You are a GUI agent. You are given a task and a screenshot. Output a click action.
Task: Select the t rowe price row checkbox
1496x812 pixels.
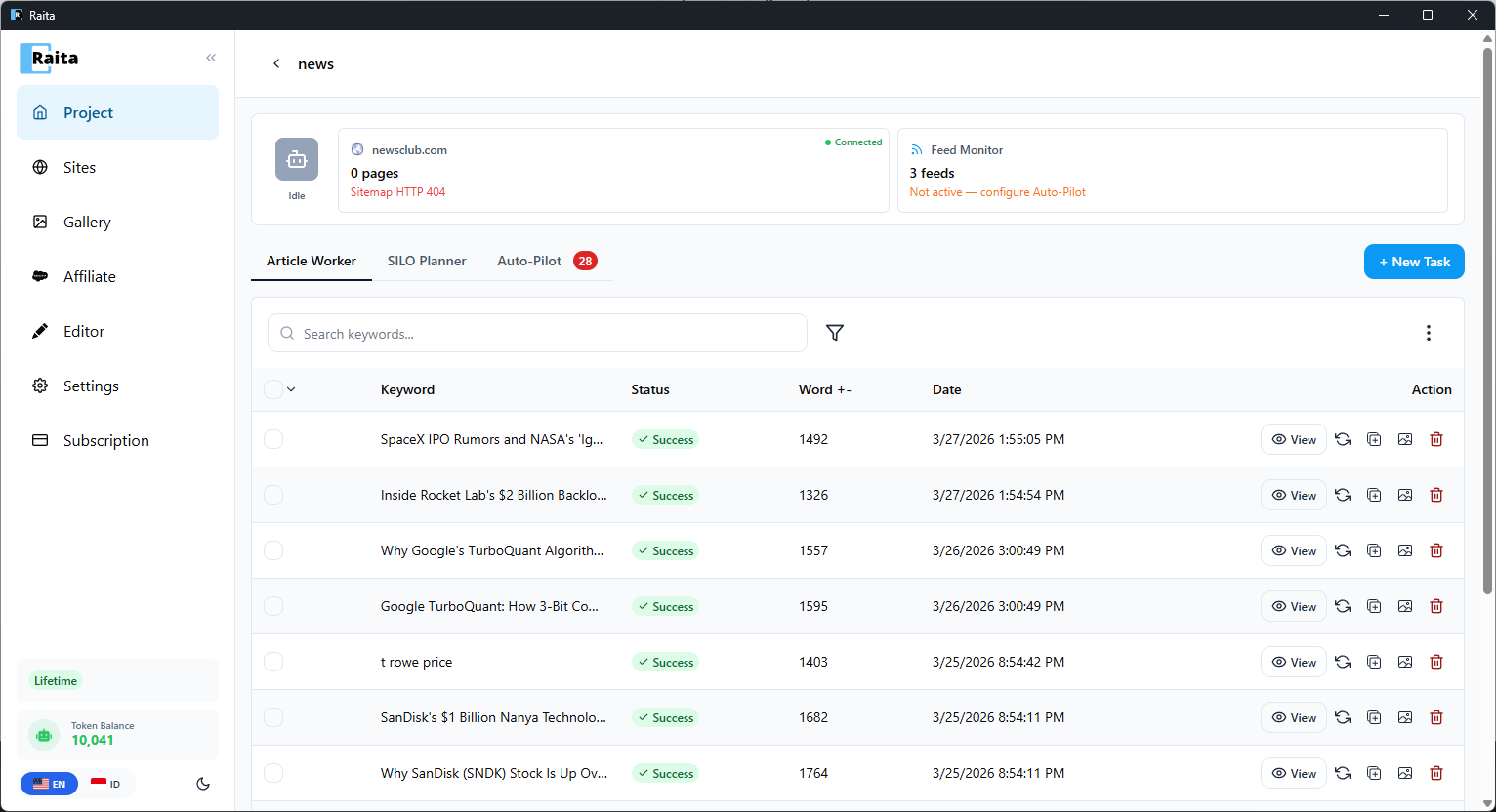pyautogui.click(x=273, y=662)
